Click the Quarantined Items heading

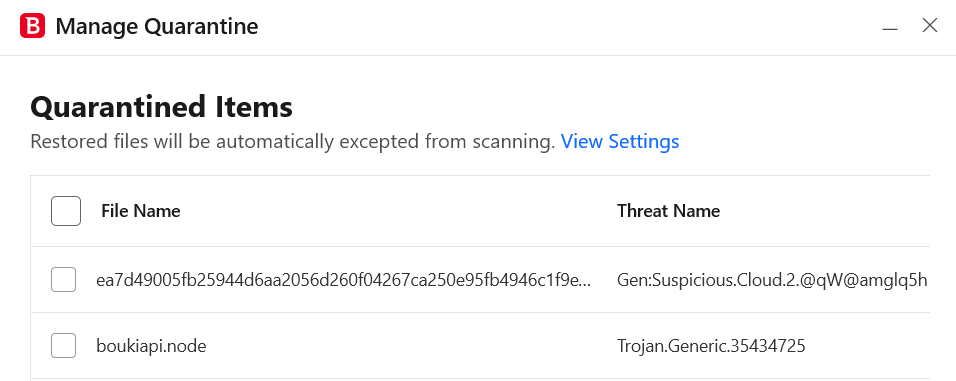pyautogui.click(x=162, y=107)
